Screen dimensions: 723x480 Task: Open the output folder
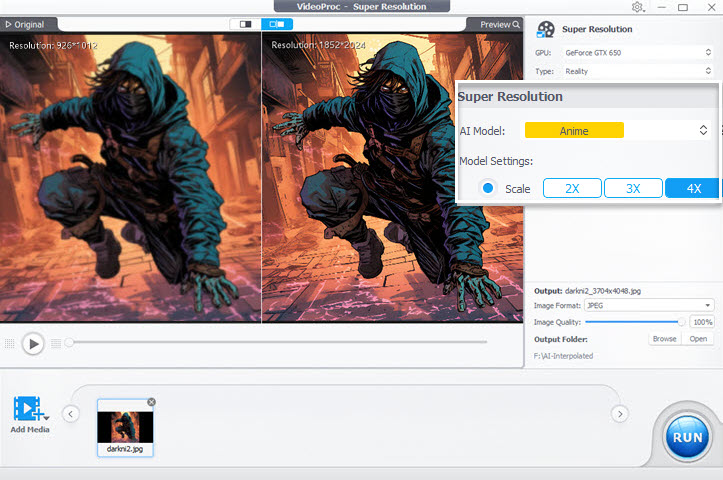click(x=698, y=339)
